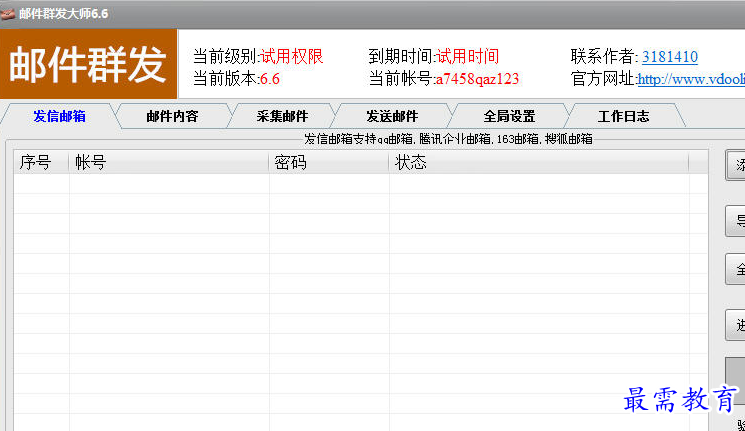Go to the 发送邮件 tab
Screen dimensions: 745x431
coord(392,116)
